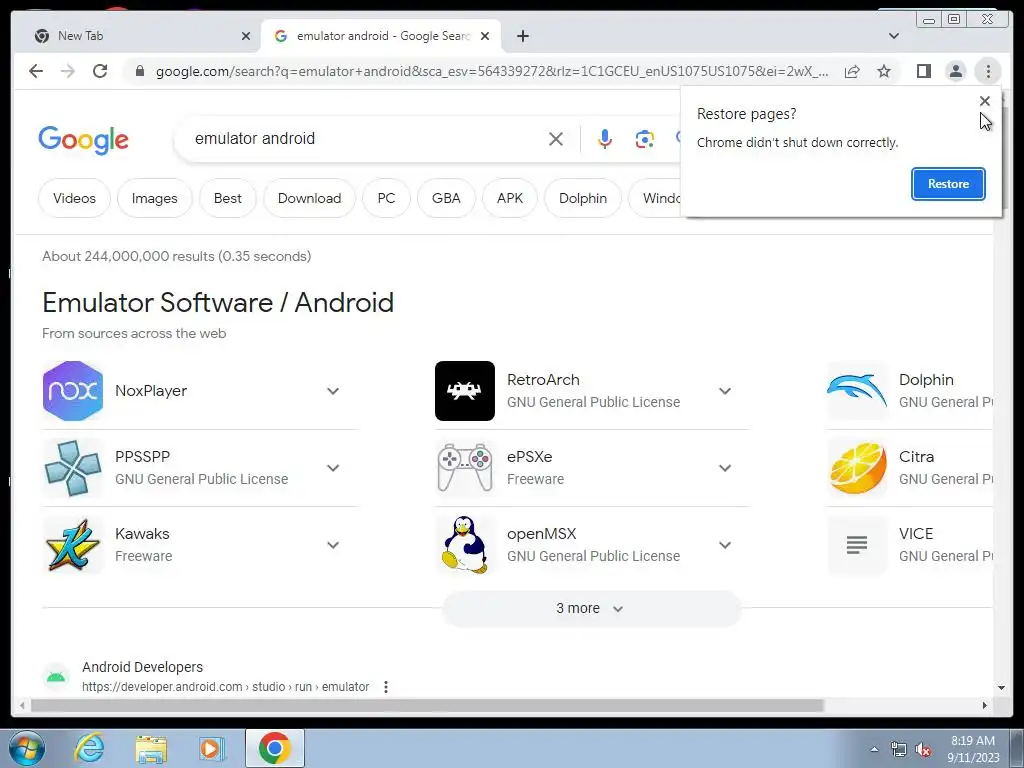Screen dimensions: 1024x768
Task: Search by image with Google Lens
Action: [x=645, y=138]
